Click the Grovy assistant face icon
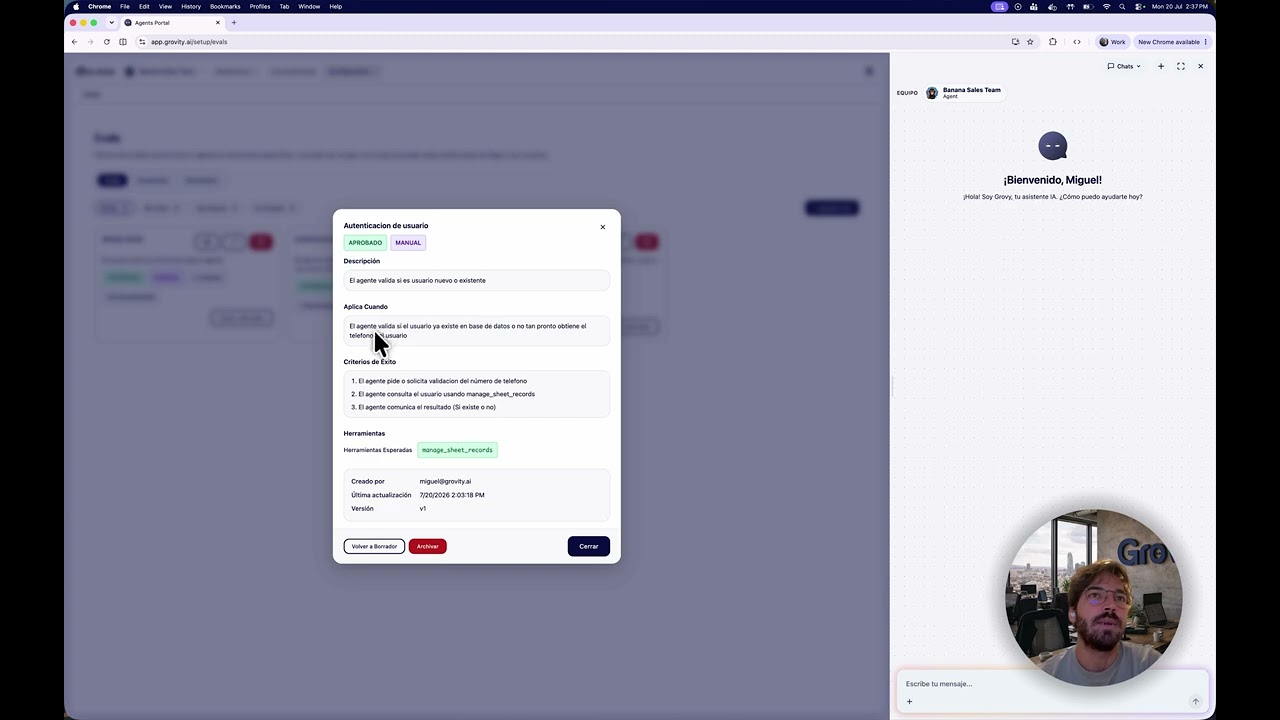The image size is (1280, 720). point(1052,146)
